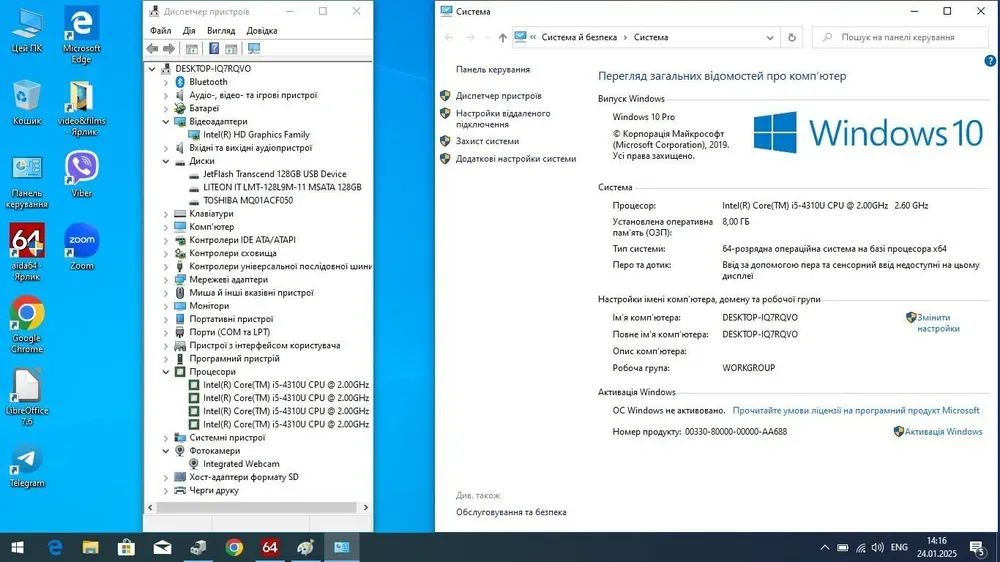Click the control panel search field
Viewport: 1000px width, 562px height.
[x=905, y=37]
